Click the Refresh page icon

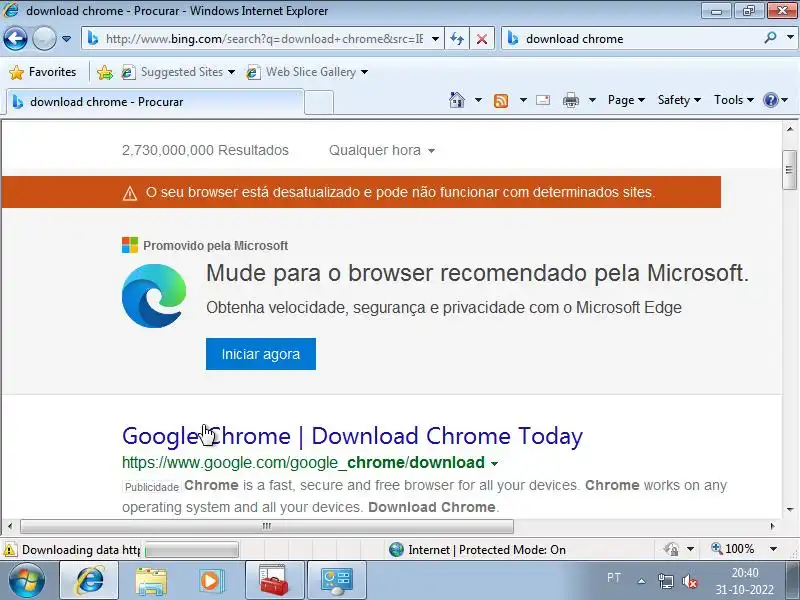pos(457,39)
